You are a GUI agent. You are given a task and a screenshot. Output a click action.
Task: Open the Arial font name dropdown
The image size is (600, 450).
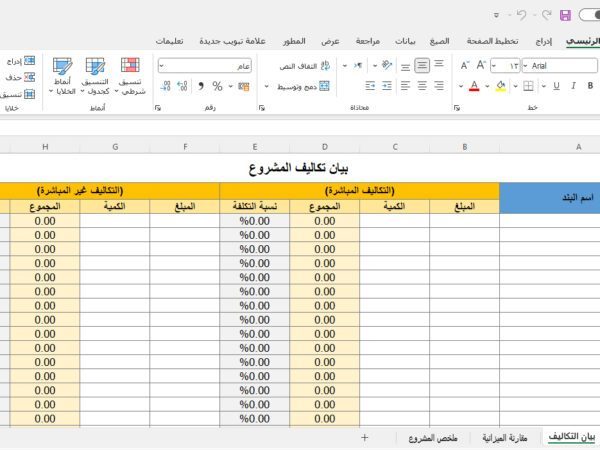click(x=525, y=66)
